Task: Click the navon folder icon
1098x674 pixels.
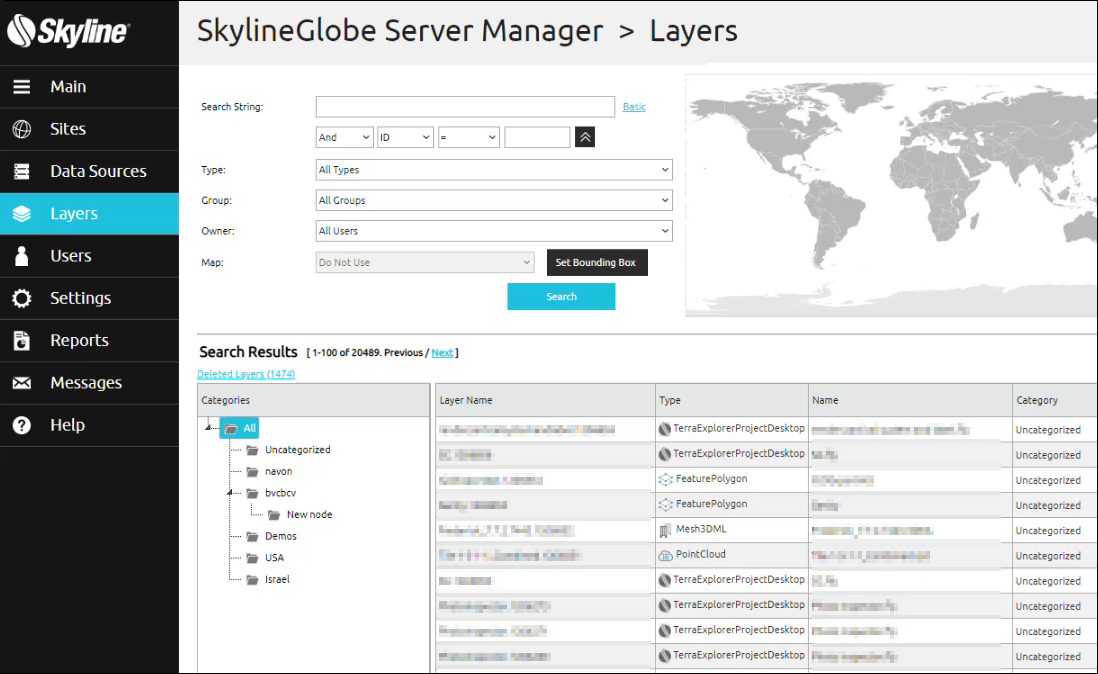Action: (x=252, y=472)
